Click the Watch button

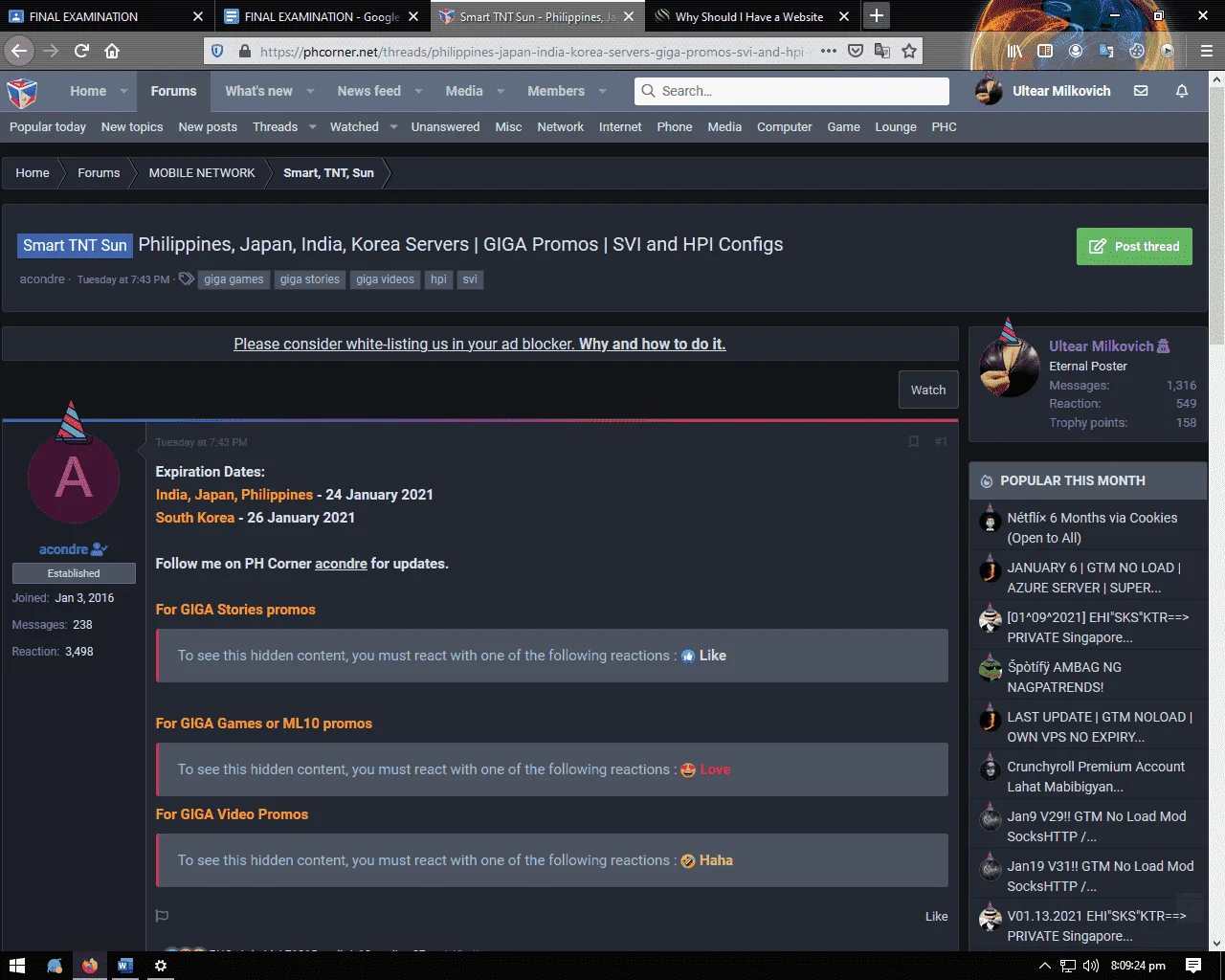(928, 390)
